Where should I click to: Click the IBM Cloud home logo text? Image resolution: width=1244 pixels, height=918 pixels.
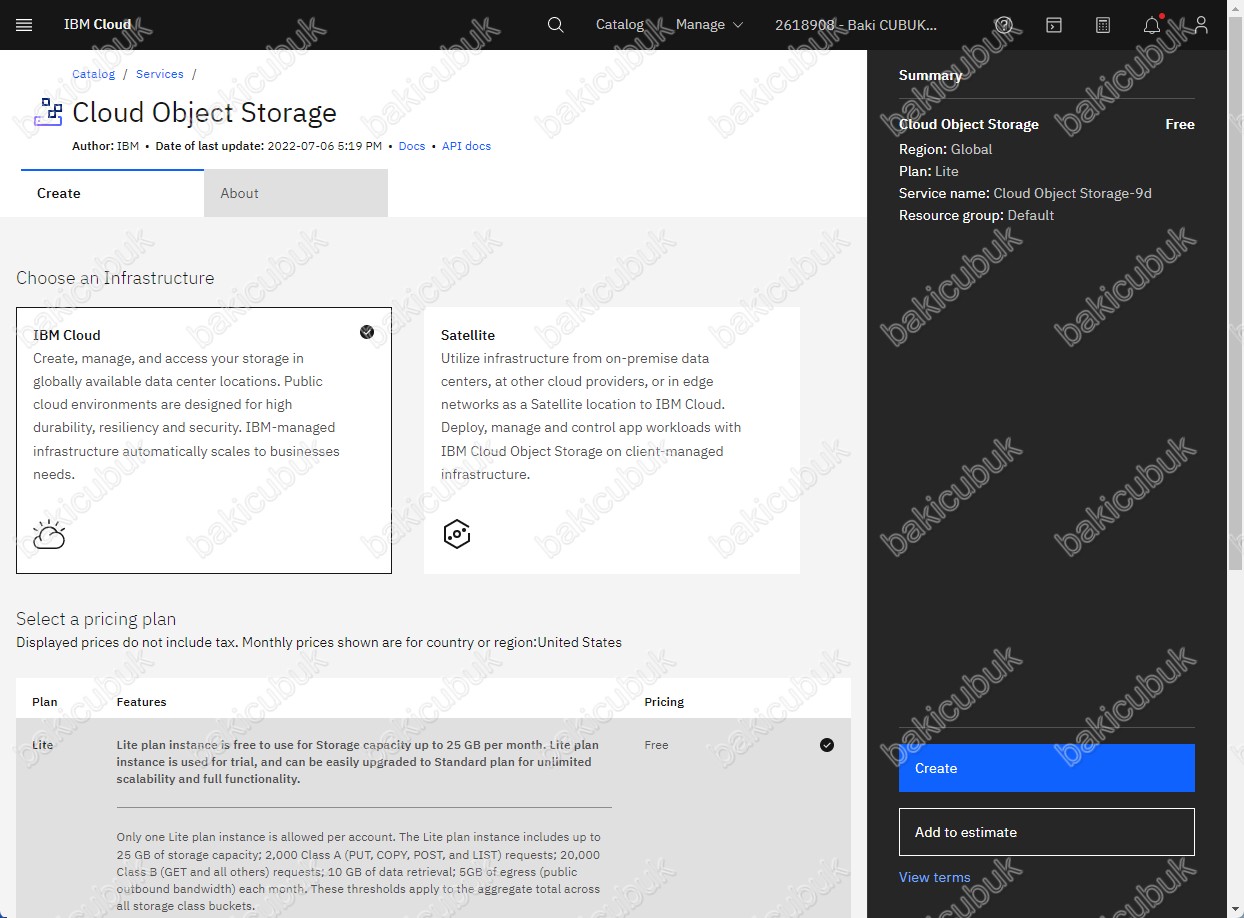[97, 25]
